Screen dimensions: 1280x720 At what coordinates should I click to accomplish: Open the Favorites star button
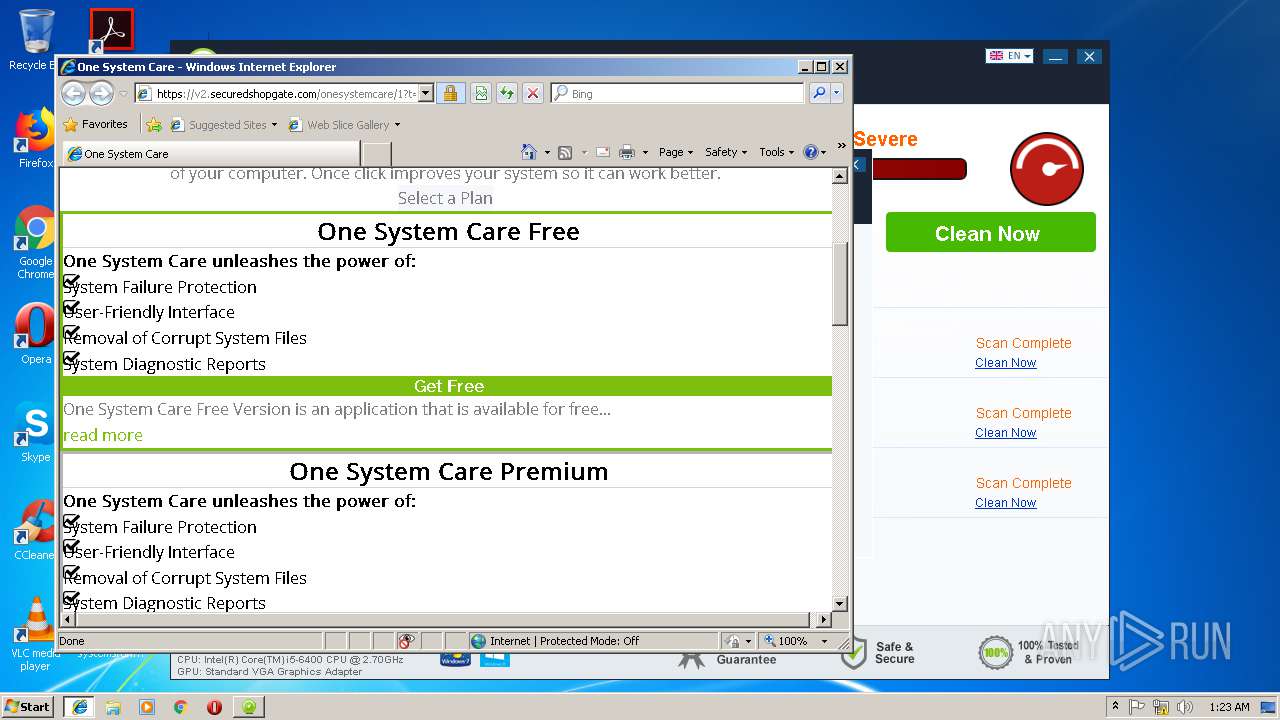(95, 124)
